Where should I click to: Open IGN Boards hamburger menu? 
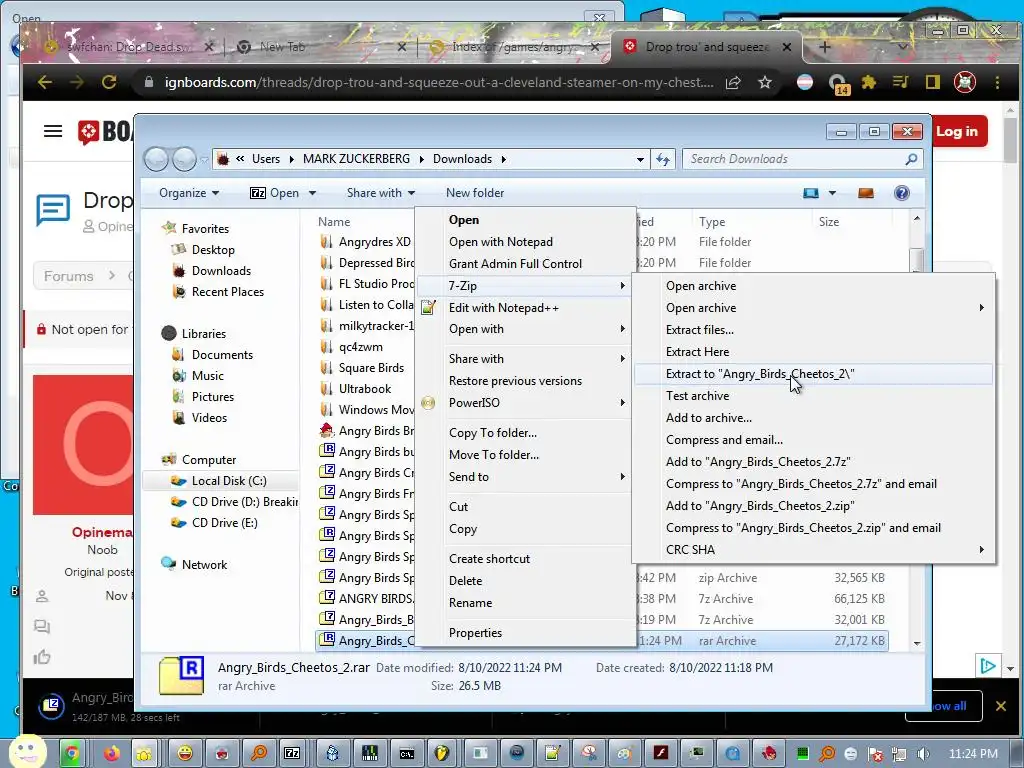coord(53,131)
